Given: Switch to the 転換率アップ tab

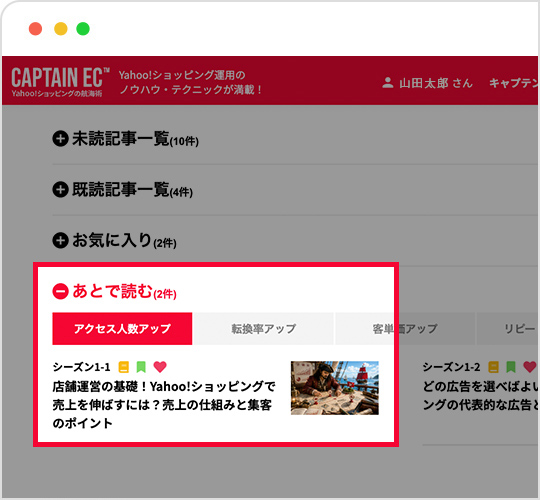Looking at the screenshot, I should coord(263,329).
